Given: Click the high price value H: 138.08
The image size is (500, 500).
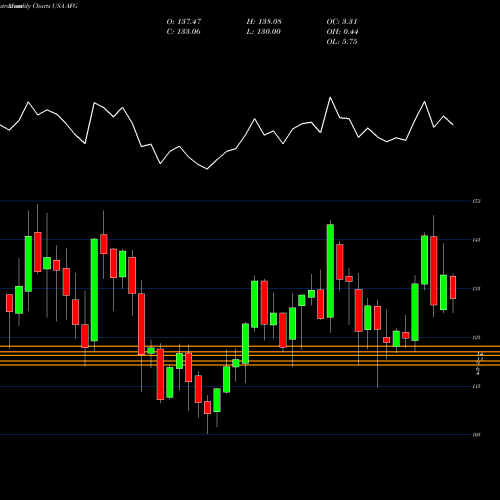Looking at the screenshot, I should point(264,22).
